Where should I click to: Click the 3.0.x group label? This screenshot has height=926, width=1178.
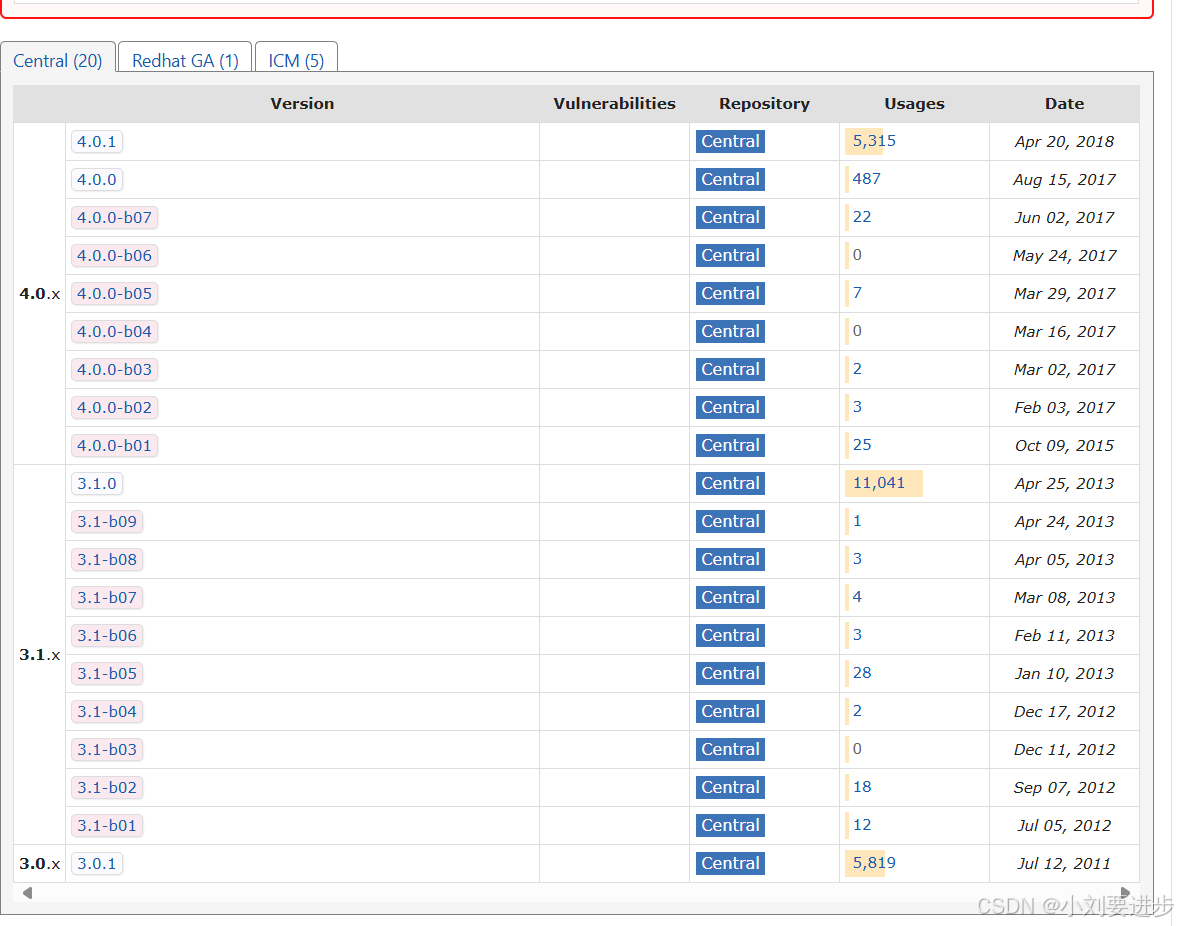click(x=40, y=864)
